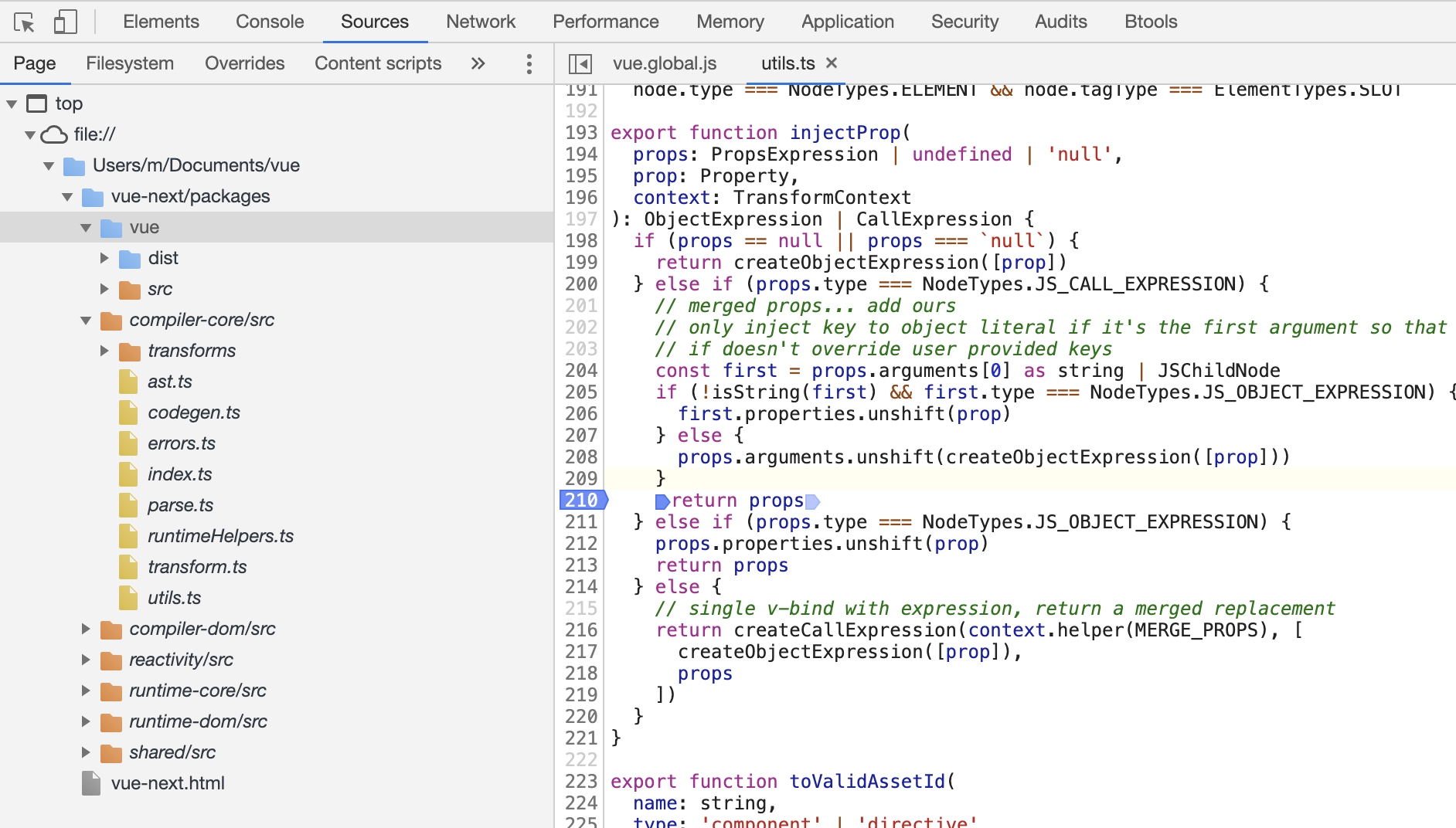Collapse the compiler-core/src folder
Screen dimensions: 1456x828
pos(86,320)
